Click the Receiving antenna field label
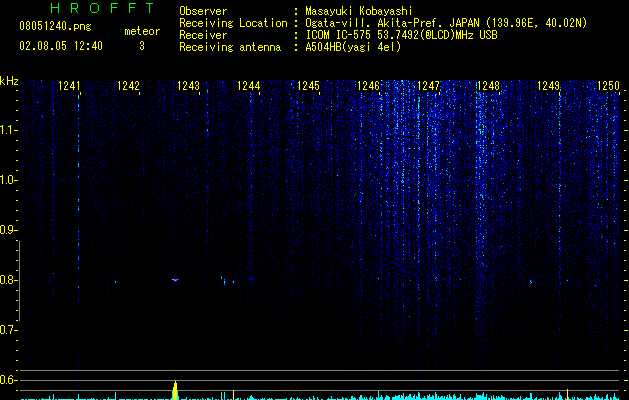Viewport: 629px width, 400px height. pyautogui.click(x=230, y=47)
